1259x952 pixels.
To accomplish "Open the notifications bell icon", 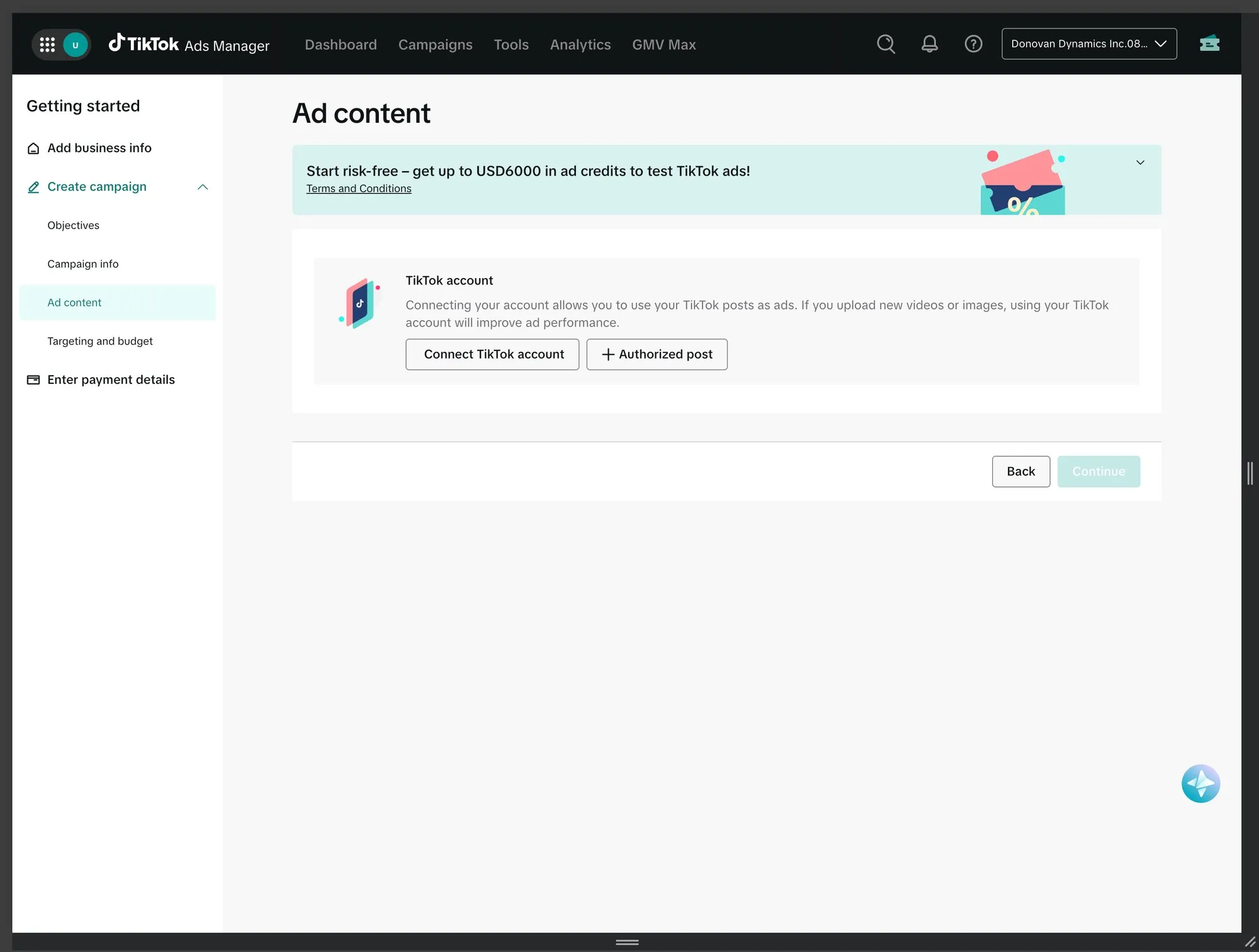I will tap(929, 44).
